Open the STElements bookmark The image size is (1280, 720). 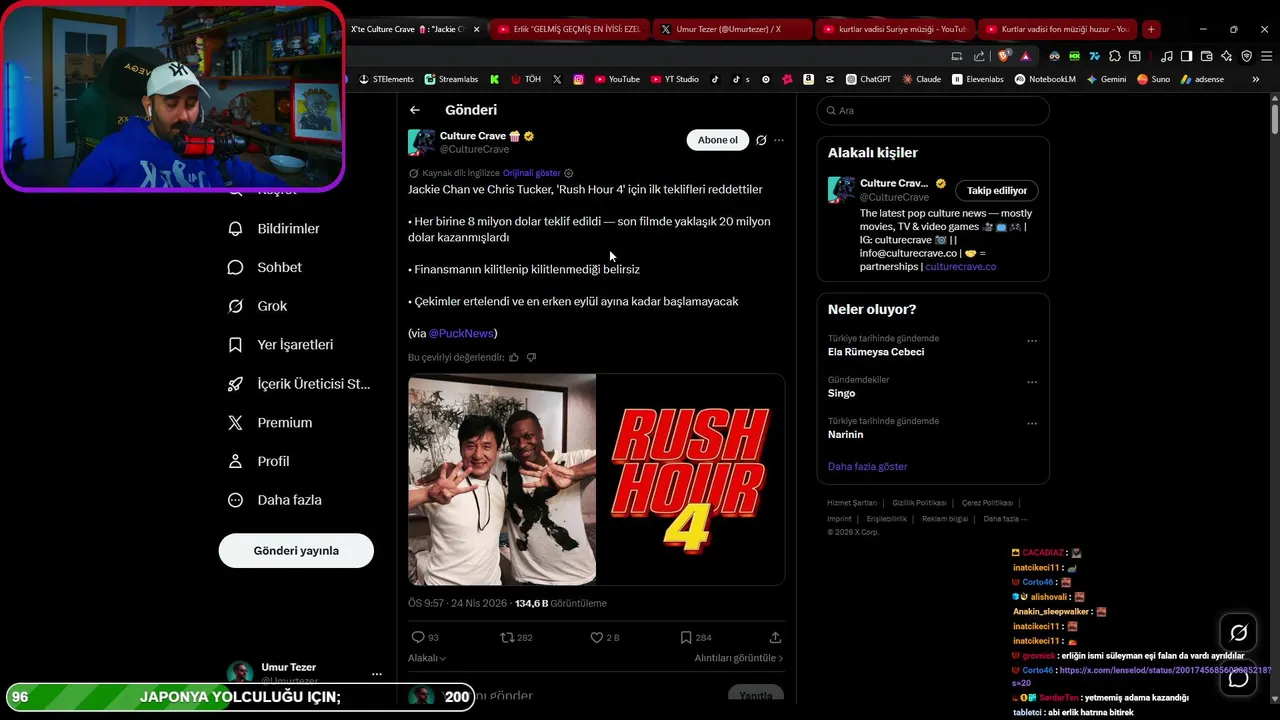tap(386, 79)
